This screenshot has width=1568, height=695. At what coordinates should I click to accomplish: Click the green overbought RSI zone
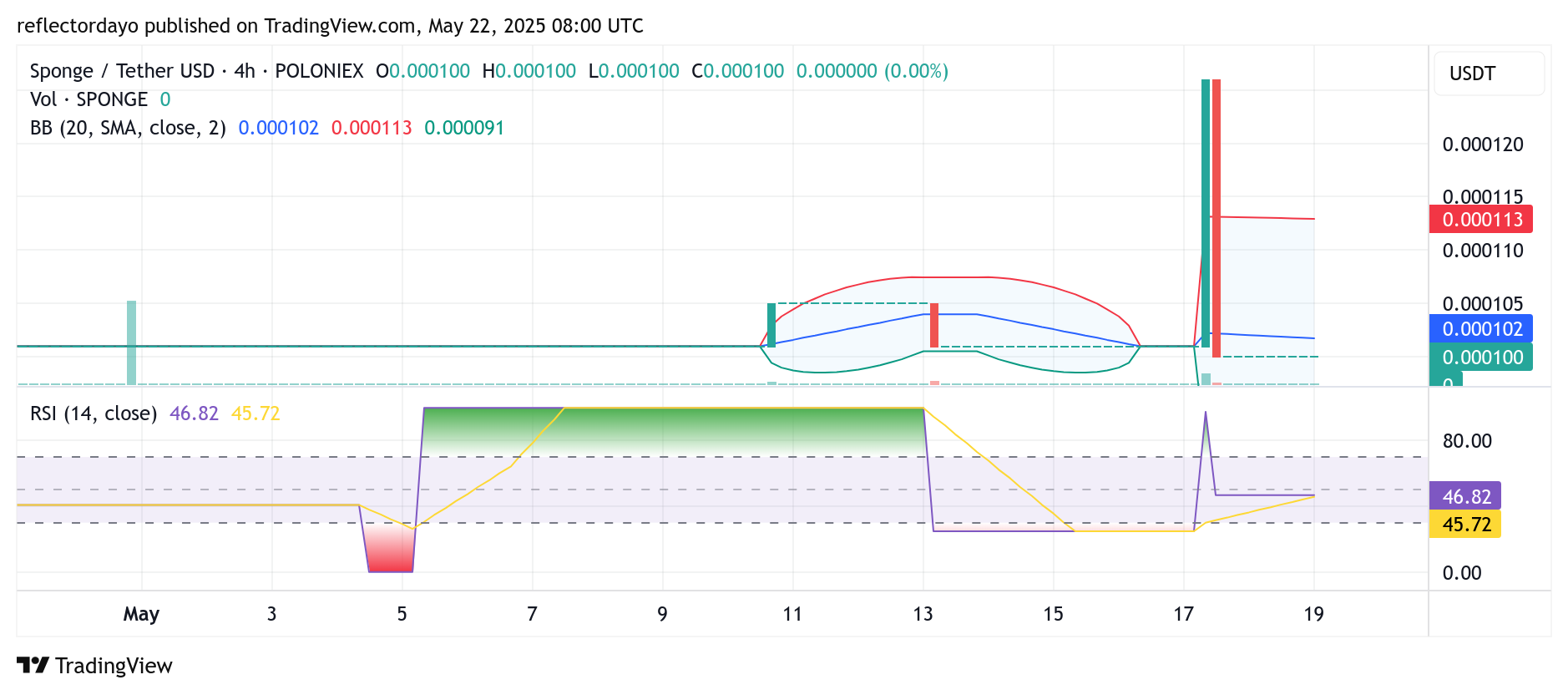(x=674, y=431)
